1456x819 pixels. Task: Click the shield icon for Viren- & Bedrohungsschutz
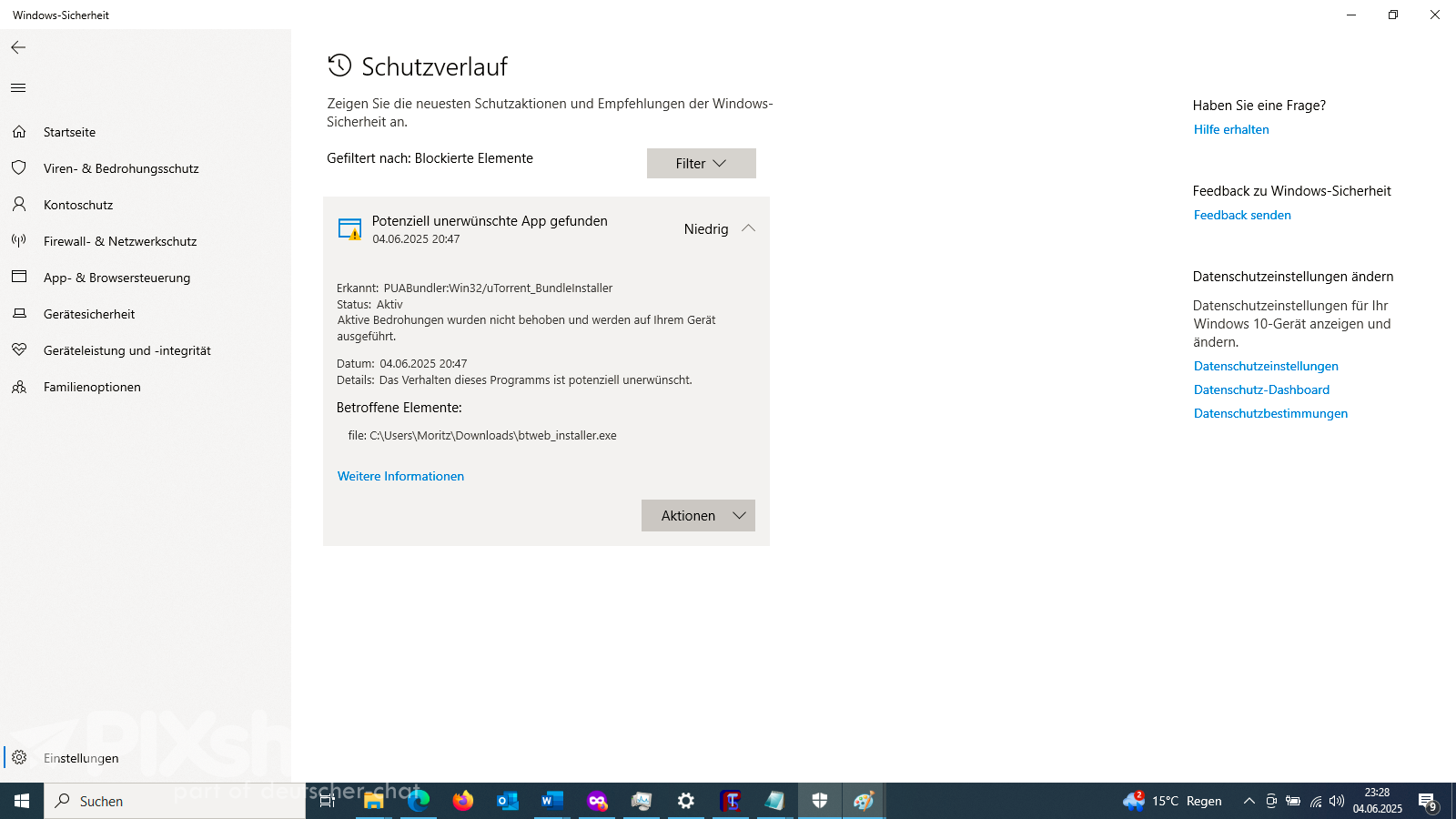19,168
